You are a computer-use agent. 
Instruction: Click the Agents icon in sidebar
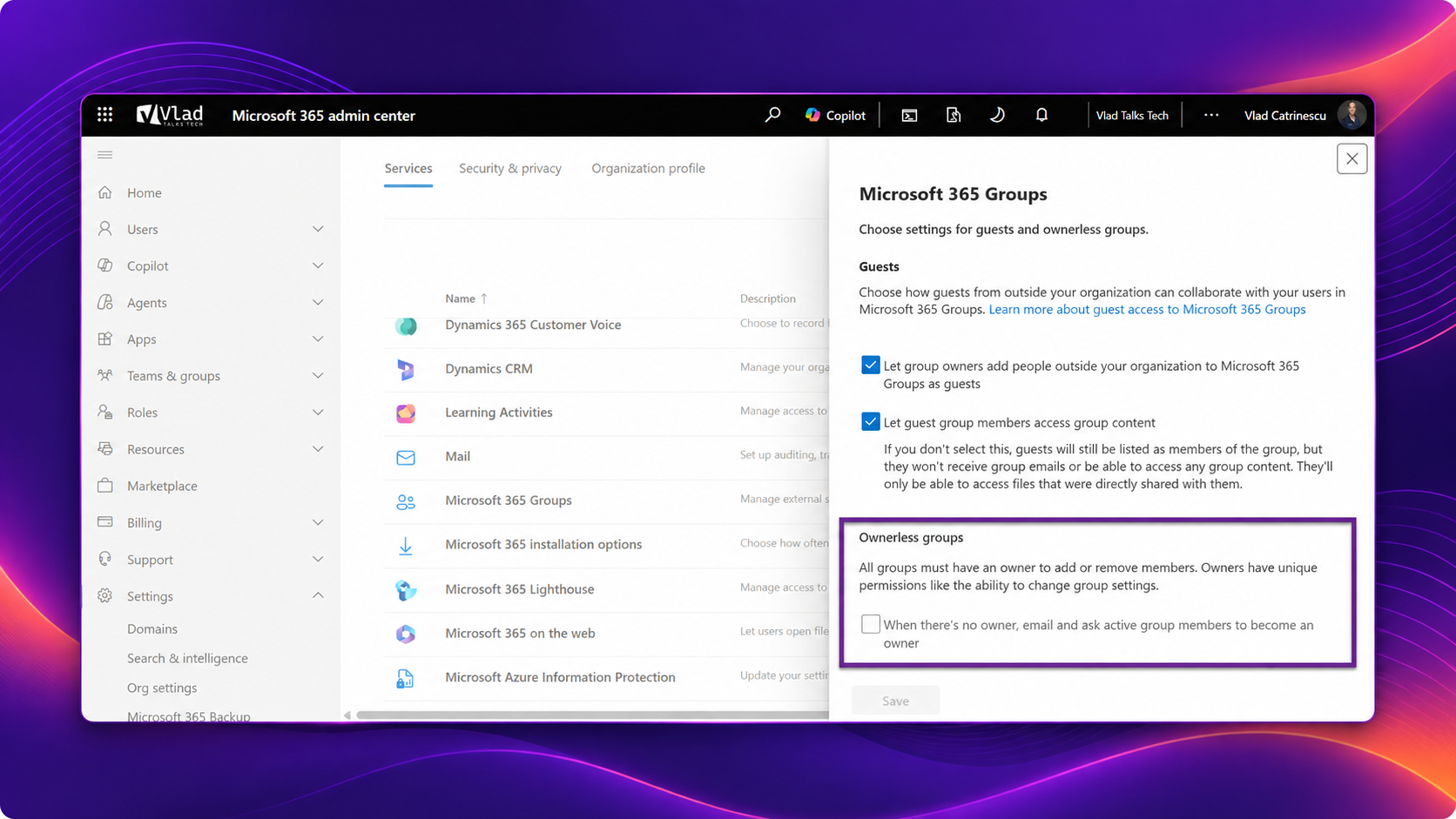105,302
